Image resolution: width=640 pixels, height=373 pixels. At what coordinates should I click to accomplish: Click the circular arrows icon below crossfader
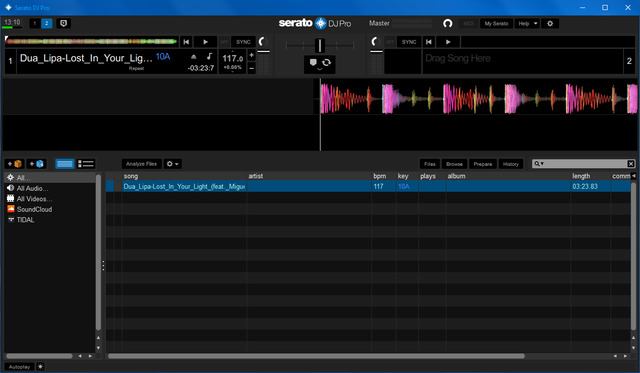click(327, 62)
